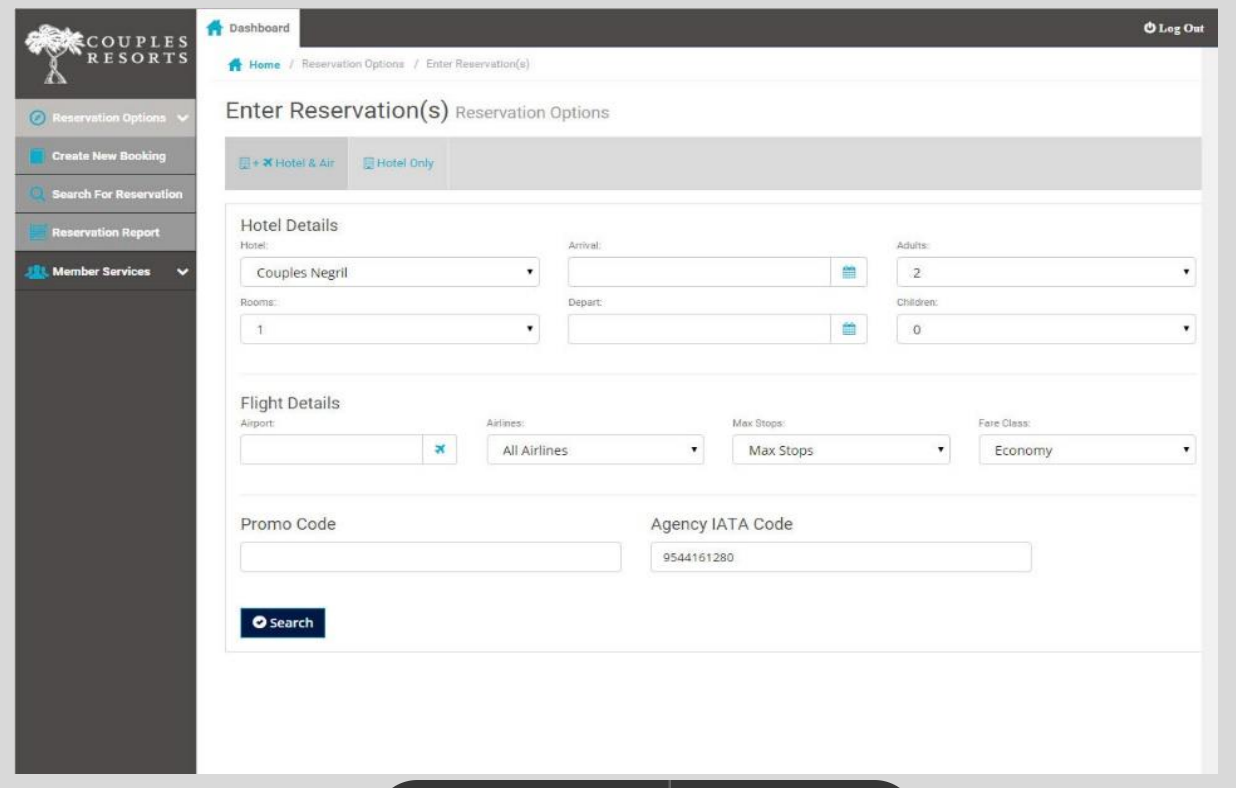1236x788 pixels.
Task: Click the Create New Booking sidebar icon
Action: tap(37, 157)
